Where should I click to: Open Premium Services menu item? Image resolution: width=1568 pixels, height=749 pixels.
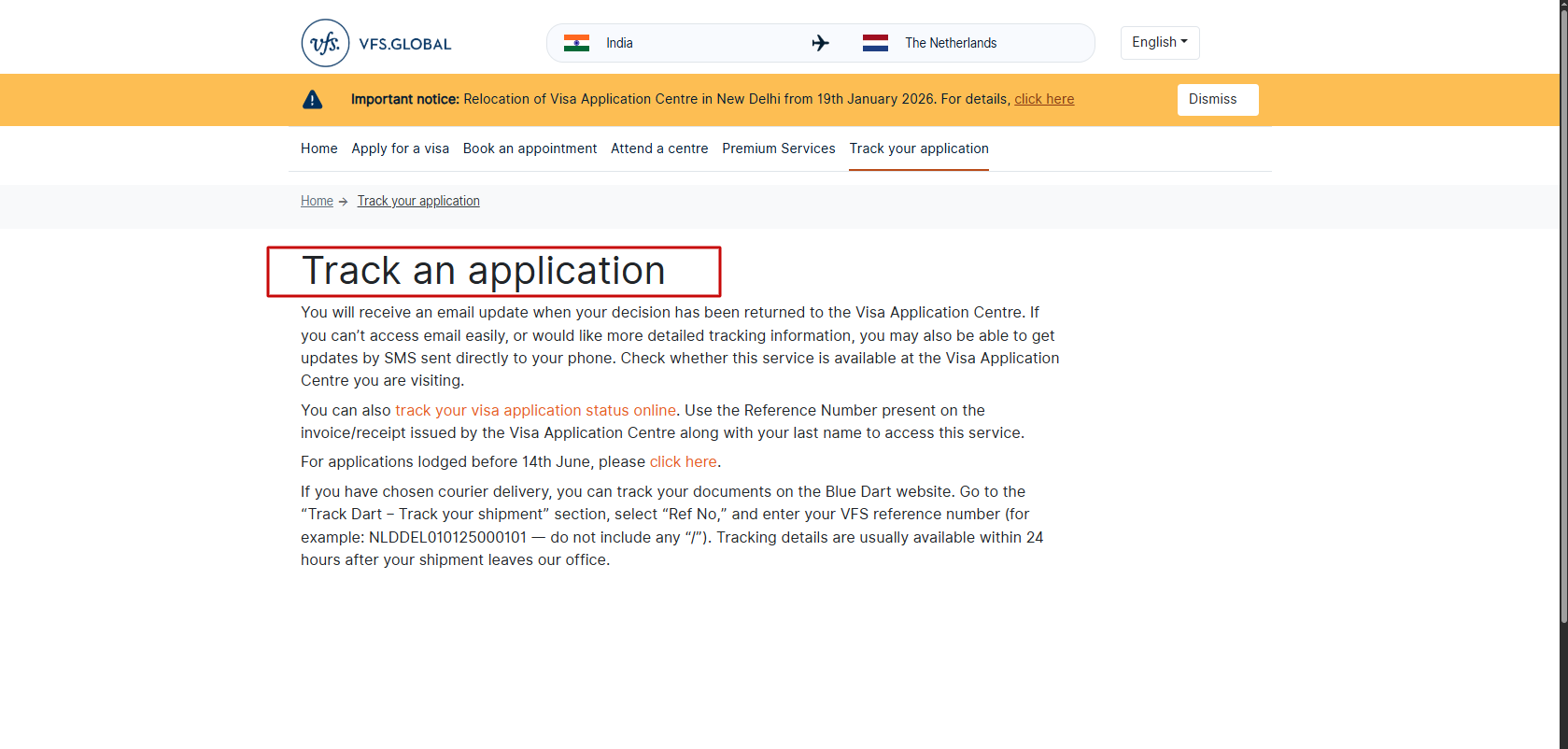click(779, 148)
